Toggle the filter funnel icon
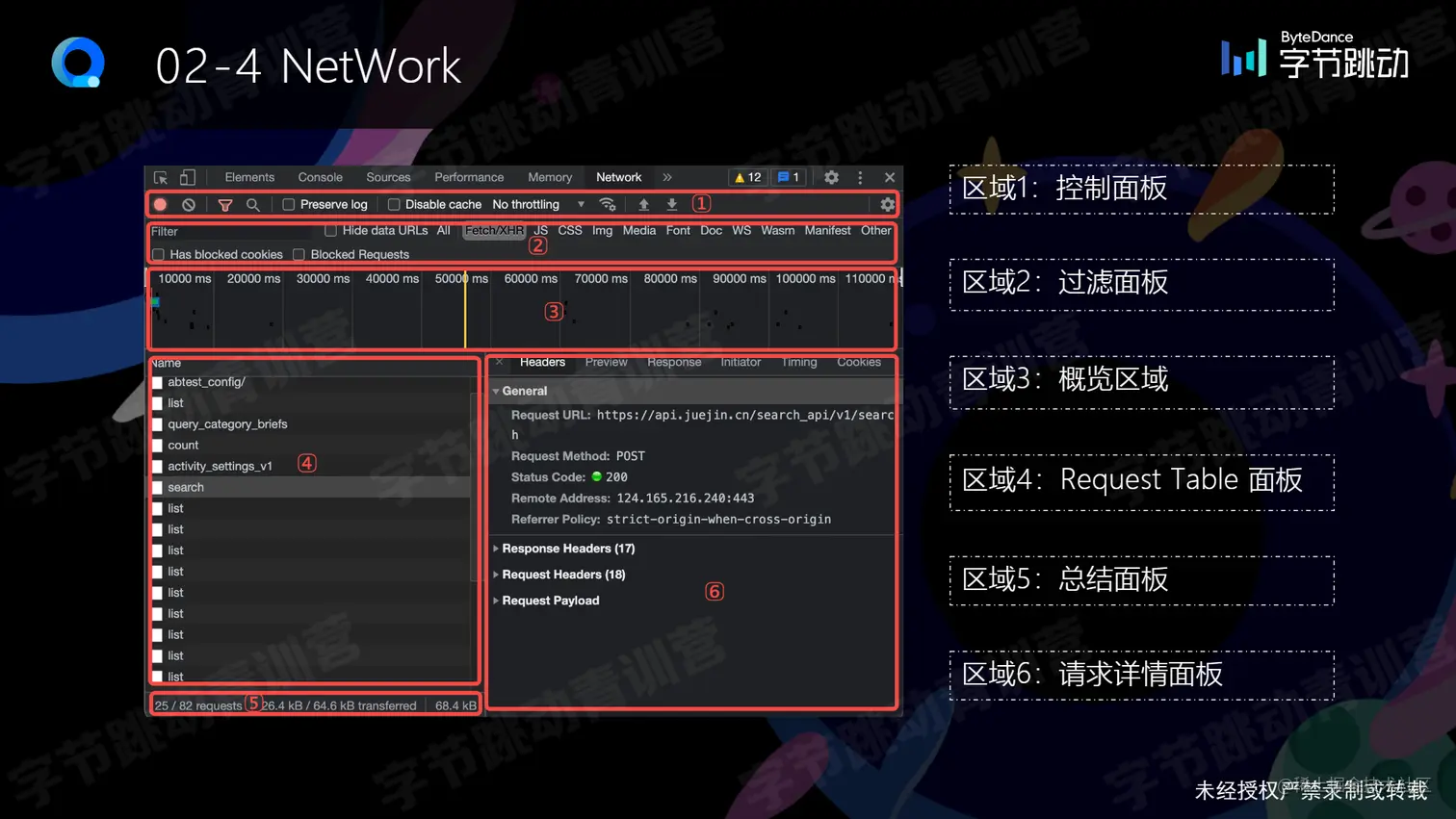 (225, 204)
